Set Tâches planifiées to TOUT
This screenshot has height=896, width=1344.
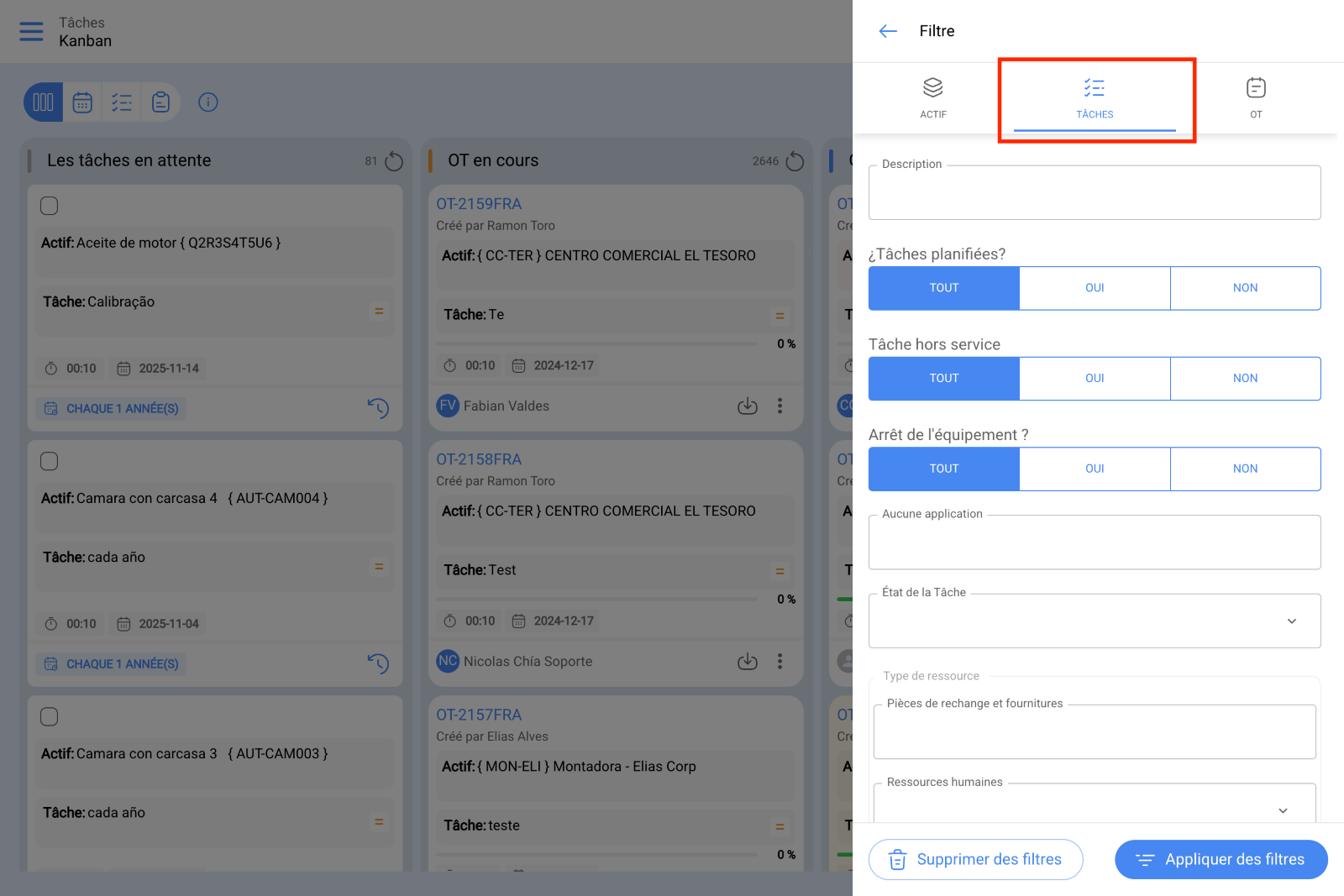click(944, 288)
